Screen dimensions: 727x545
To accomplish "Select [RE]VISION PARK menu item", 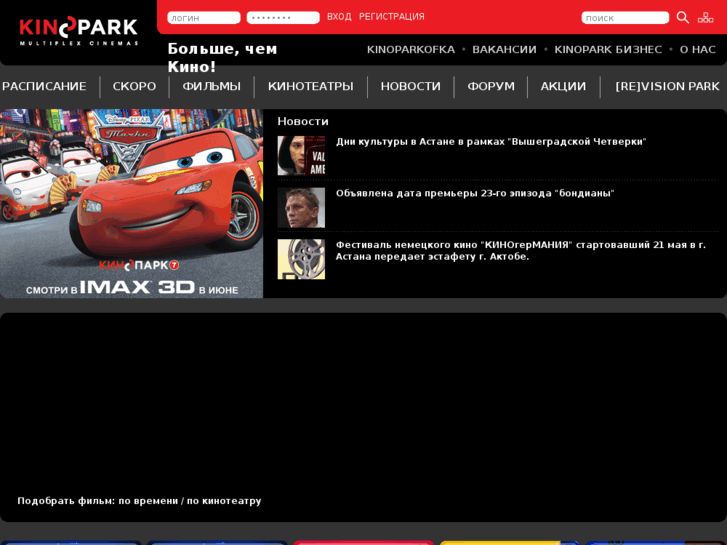I will 667,86.
